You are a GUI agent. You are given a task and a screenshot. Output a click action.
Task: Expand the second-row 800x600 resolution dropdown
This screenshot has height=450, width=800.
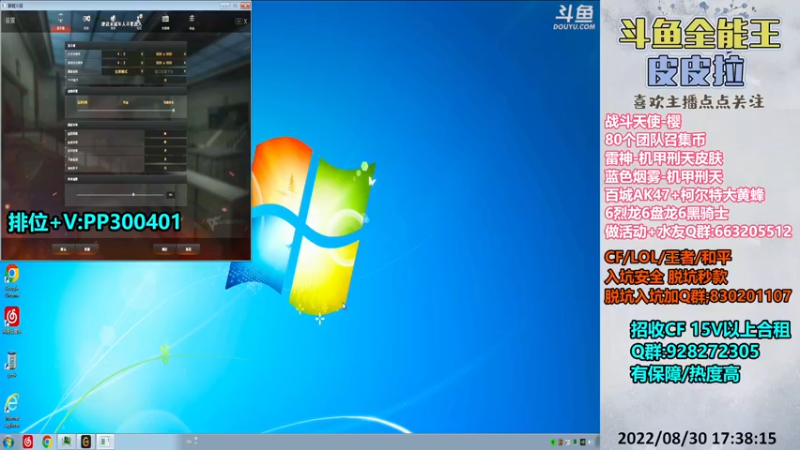point(165,63)
